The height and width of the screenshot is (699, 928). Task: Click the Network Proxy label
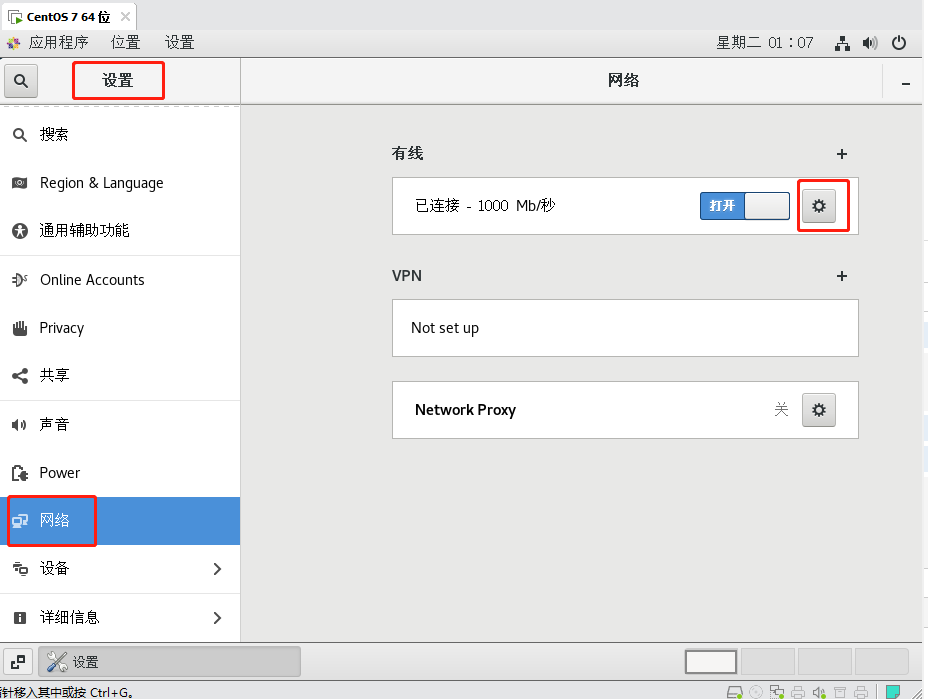click(x=465, y=410)
